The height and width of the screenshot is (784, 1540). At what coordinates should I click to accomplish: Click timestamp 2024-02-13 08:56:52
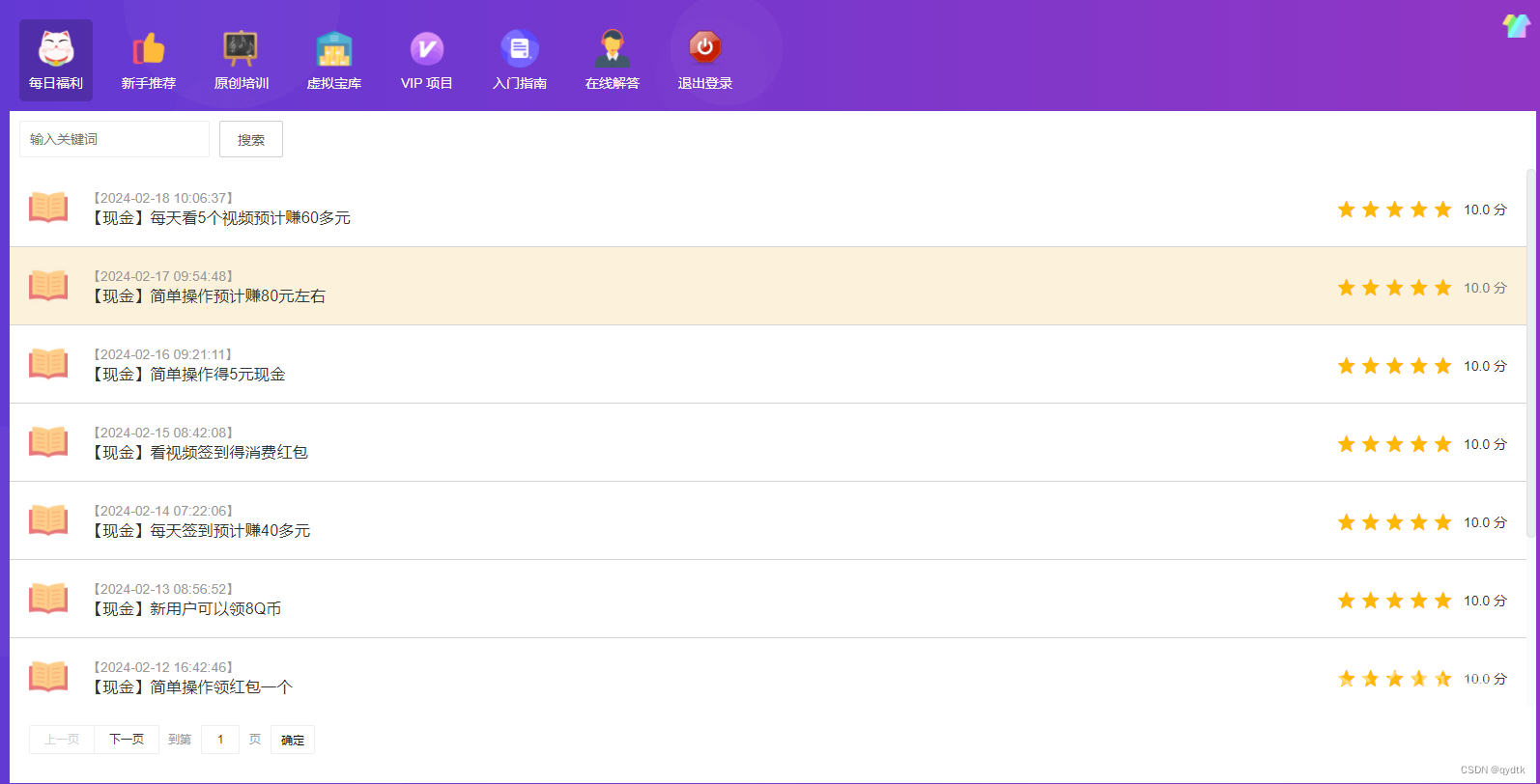(164, 589)
